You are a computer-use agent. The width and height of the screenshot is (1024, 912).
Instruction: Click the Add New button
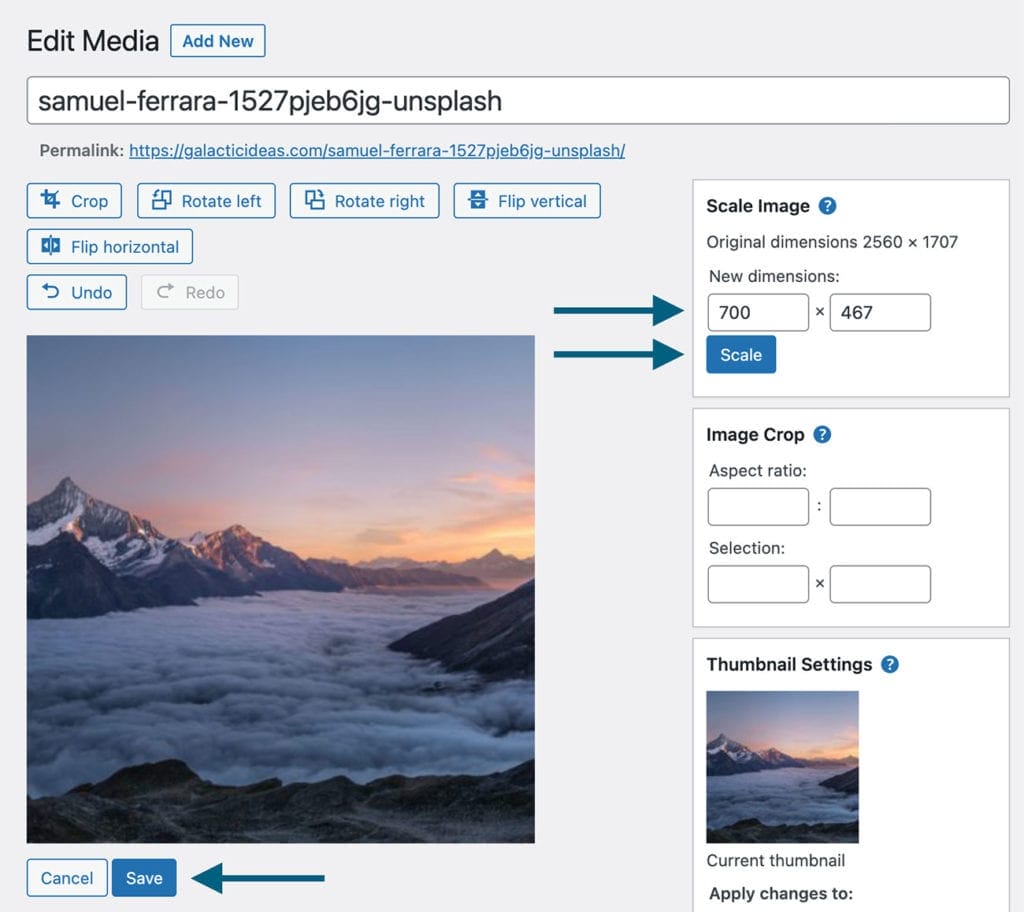click(218, 41)
